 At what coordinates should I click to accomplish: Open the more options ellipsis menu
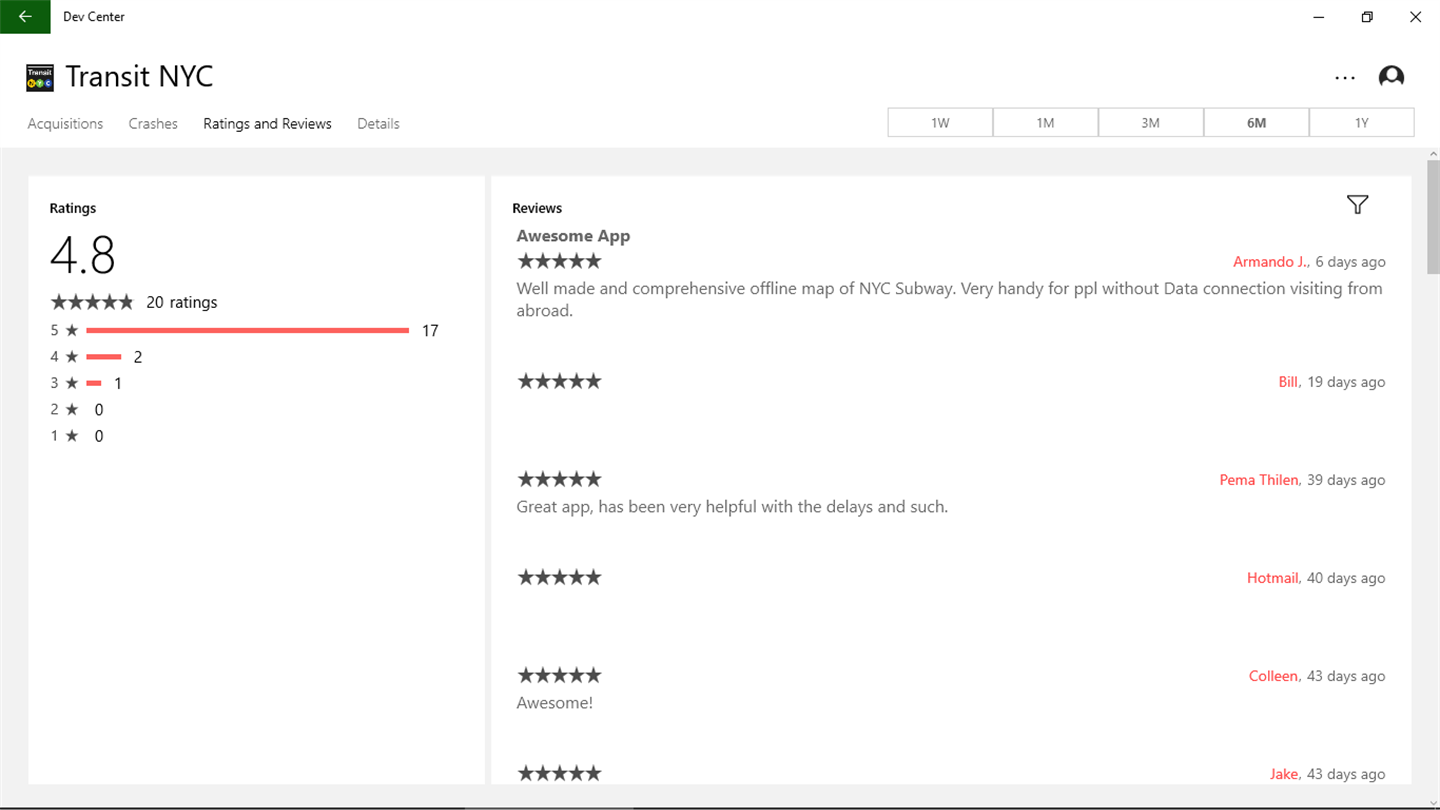coord(1345,78)
